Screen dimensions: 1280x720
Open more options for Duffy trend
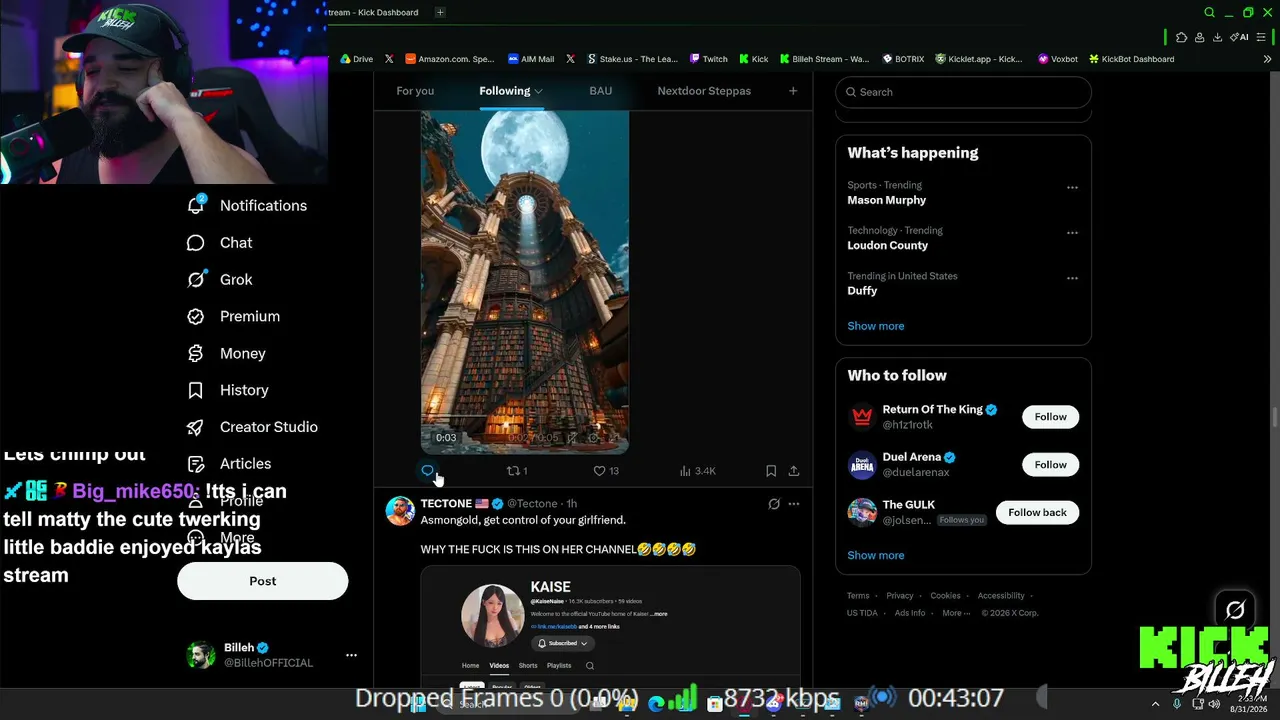[1072, 279]
